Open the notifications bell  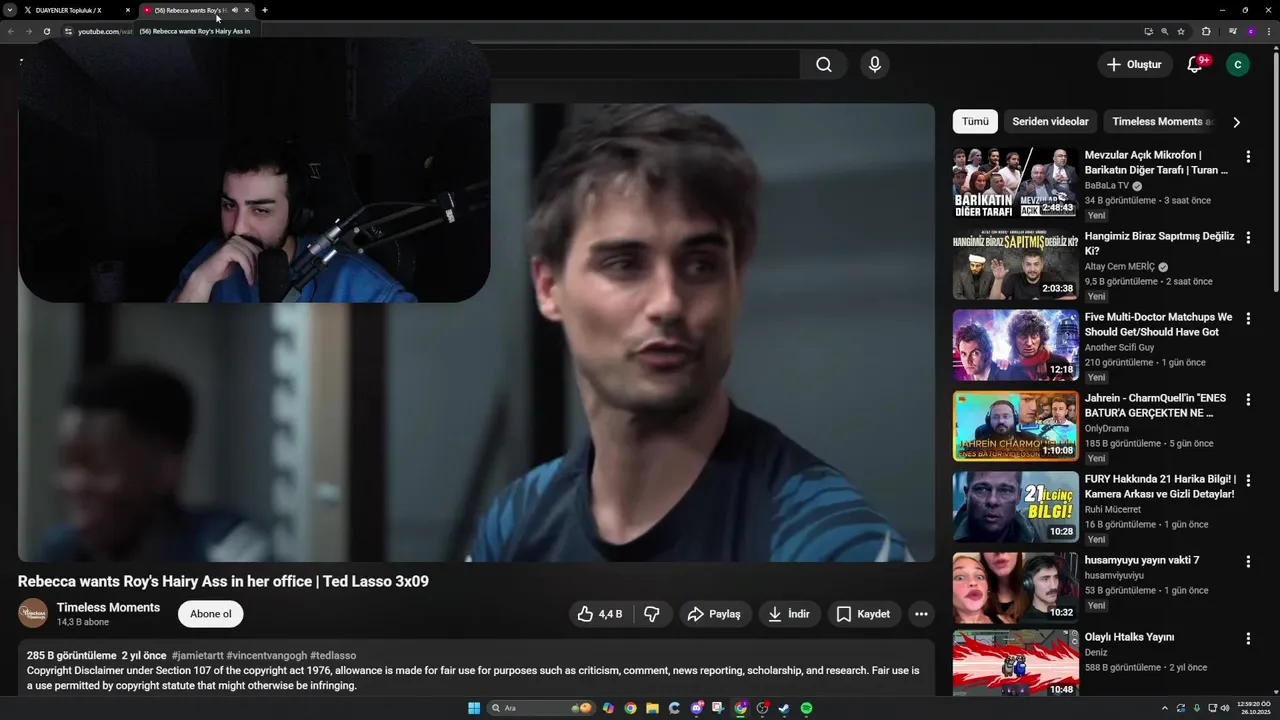click(x=1195, y=64)
